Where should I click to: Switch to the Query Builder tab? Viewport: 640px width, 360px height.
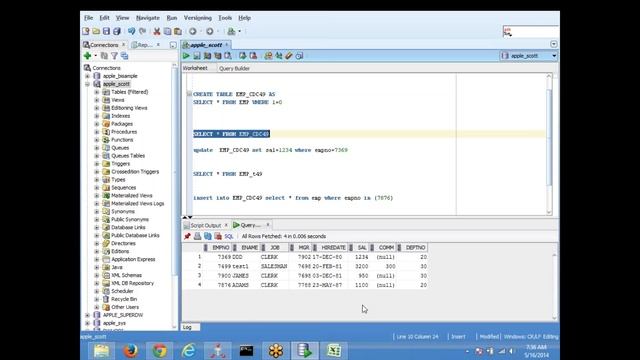coord(234,69)
